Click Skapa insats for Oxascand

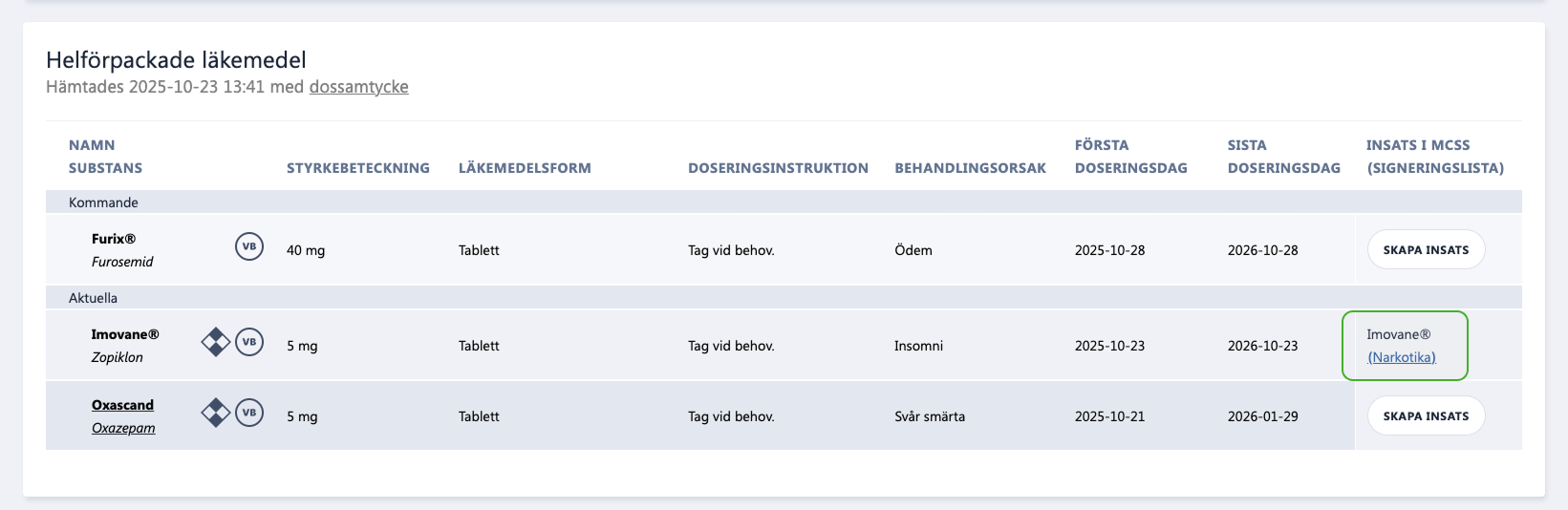click(1426, 415)
